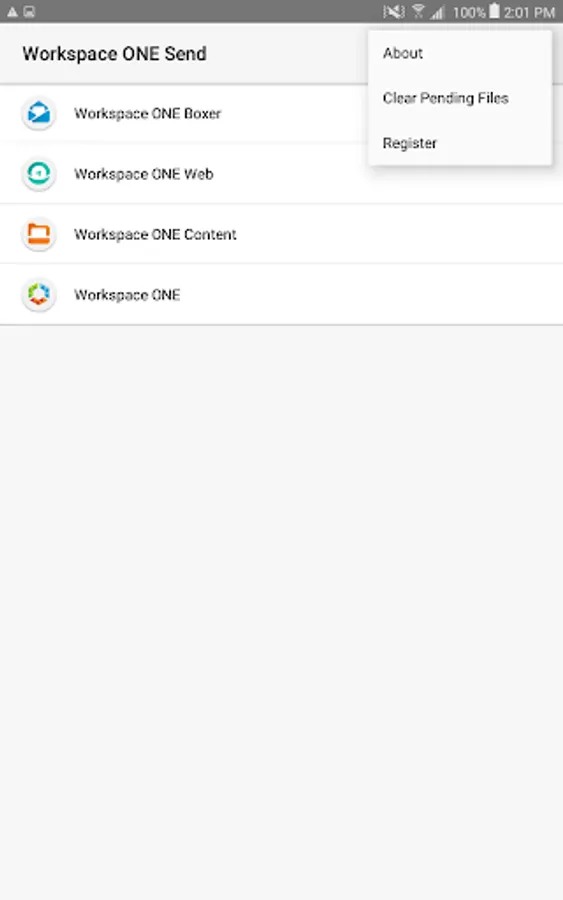
Task: Select the Workspace ONE Content list row
Action: (x=281, y=234)
